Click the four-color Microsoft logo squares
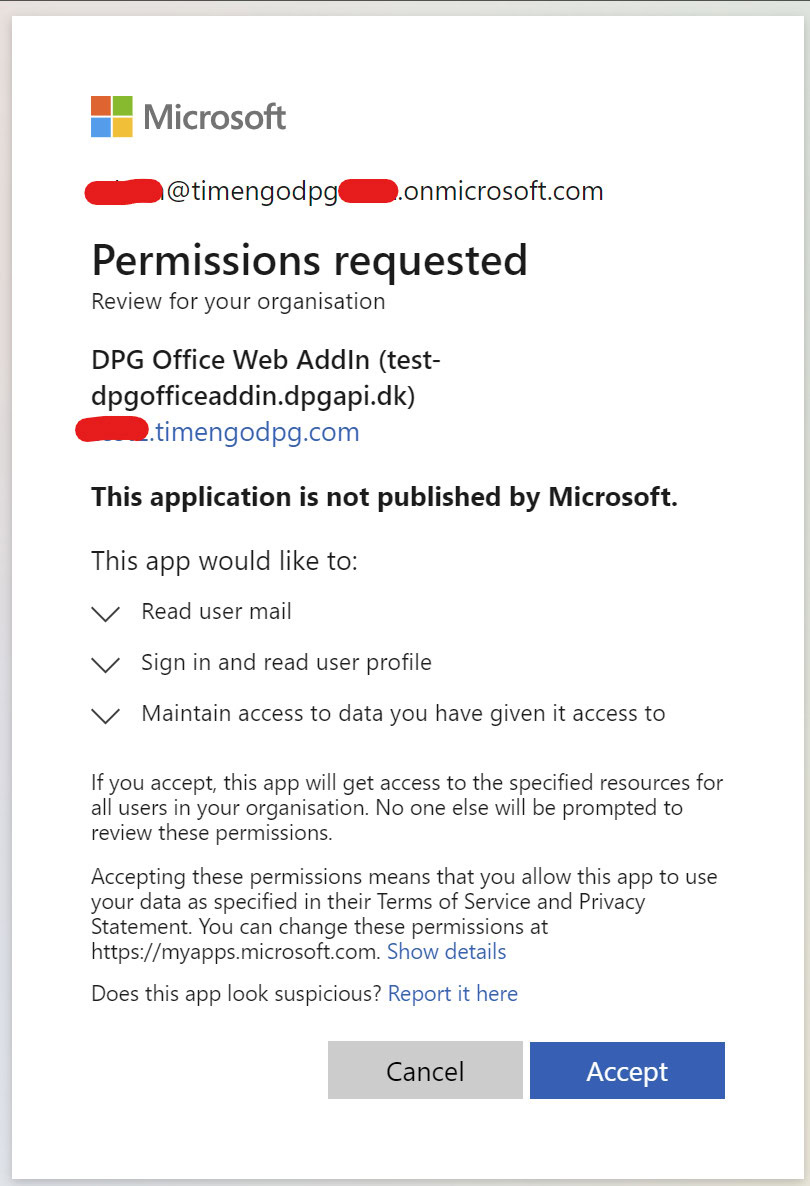810x1186 pixels. point(112,116)
